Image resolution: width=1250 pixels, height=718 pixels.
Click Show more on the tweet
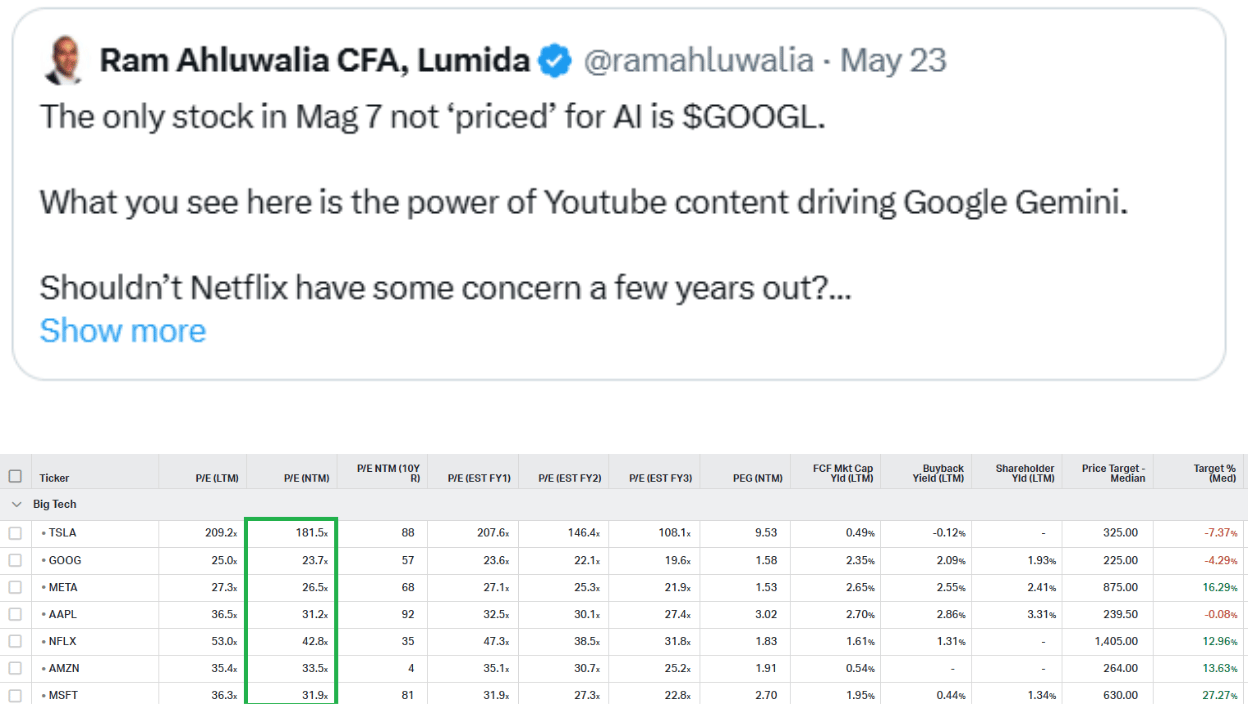pyautogui.click(x=123, y=330)
